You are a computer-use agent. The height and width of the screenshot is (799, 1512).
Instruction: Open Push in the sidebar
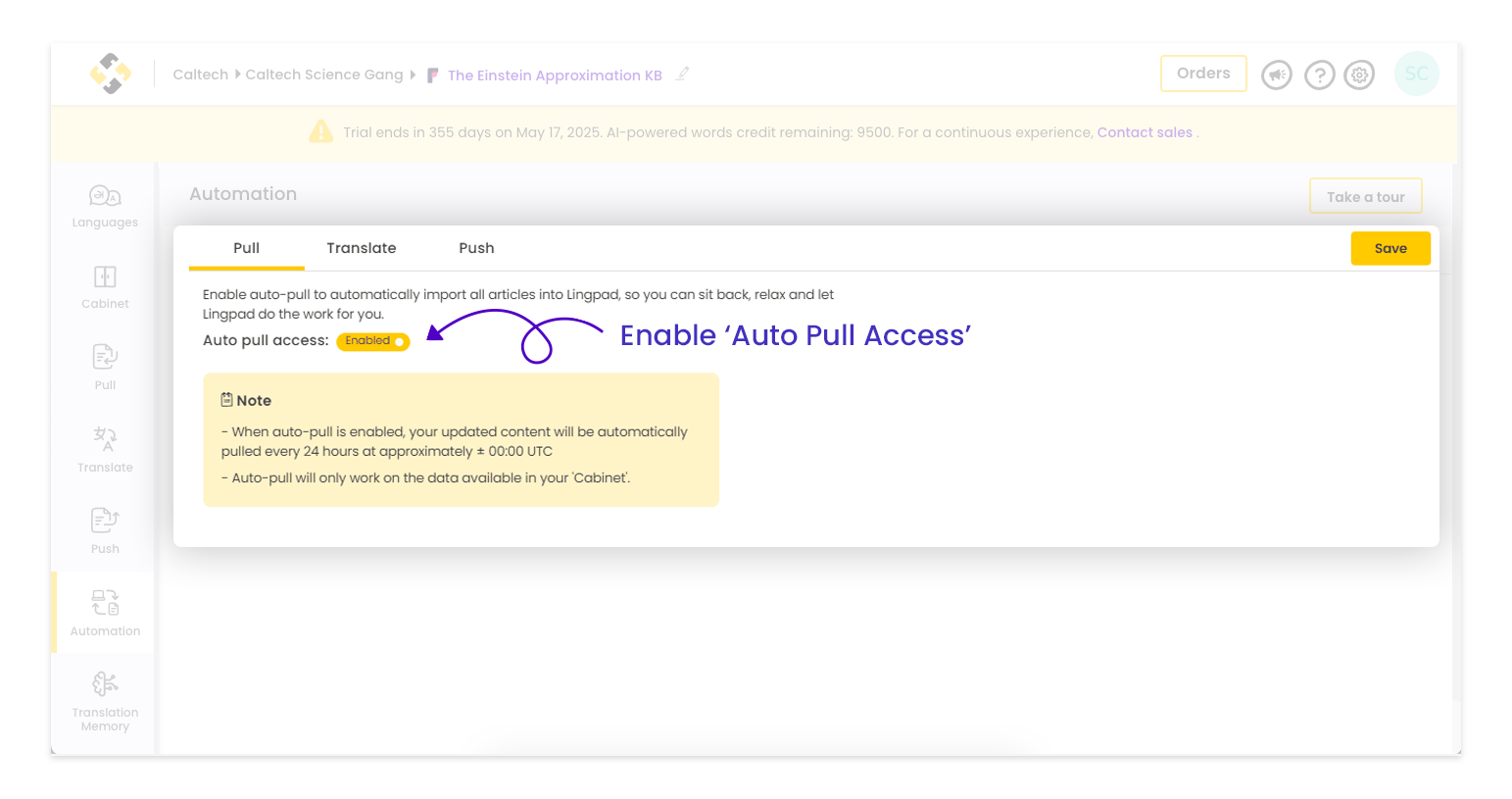pos(105,532)
